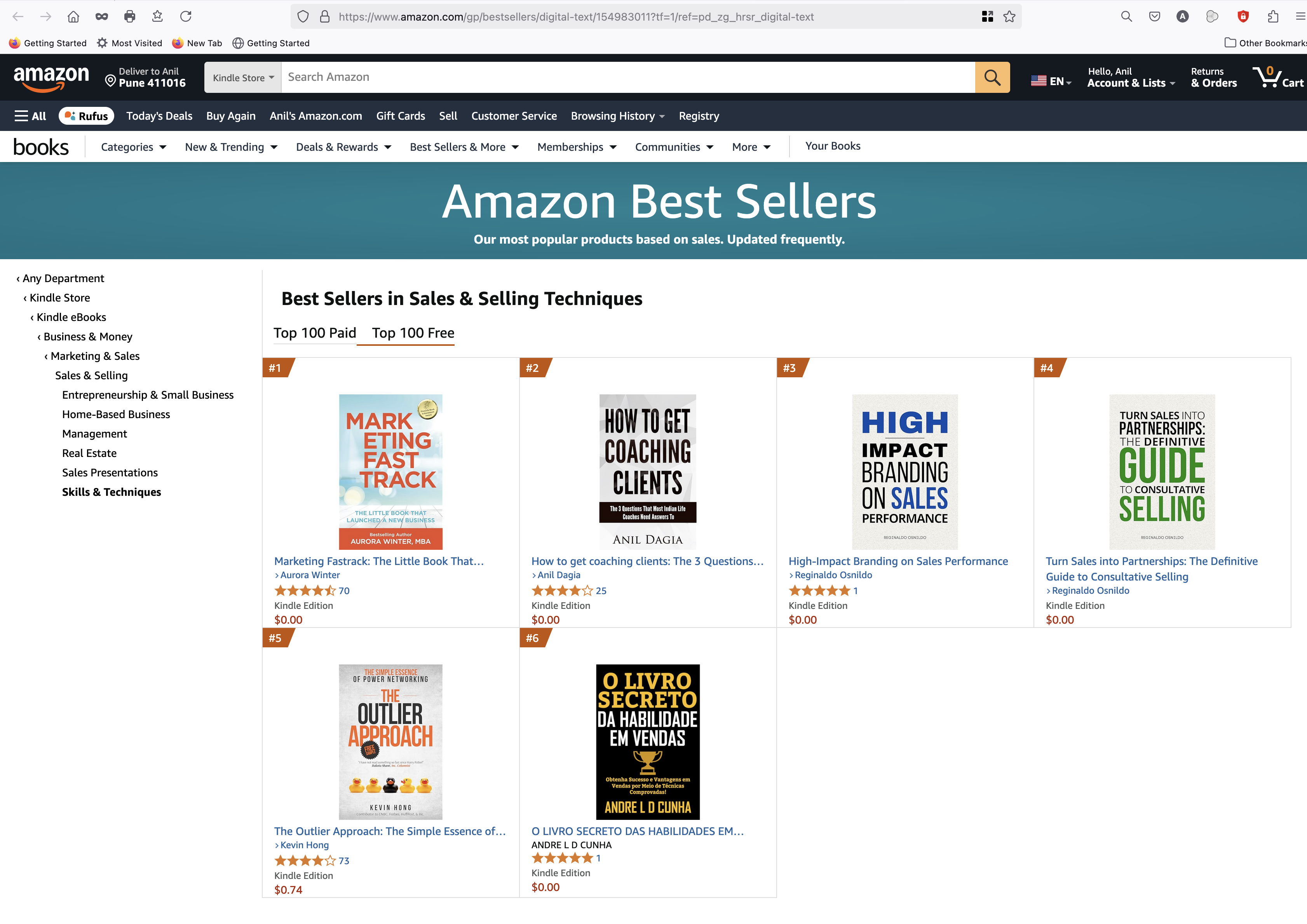The width and height of the screenshot is (1307, 924).
Task: Open the EN language selector
Action: click(1051, 81)
